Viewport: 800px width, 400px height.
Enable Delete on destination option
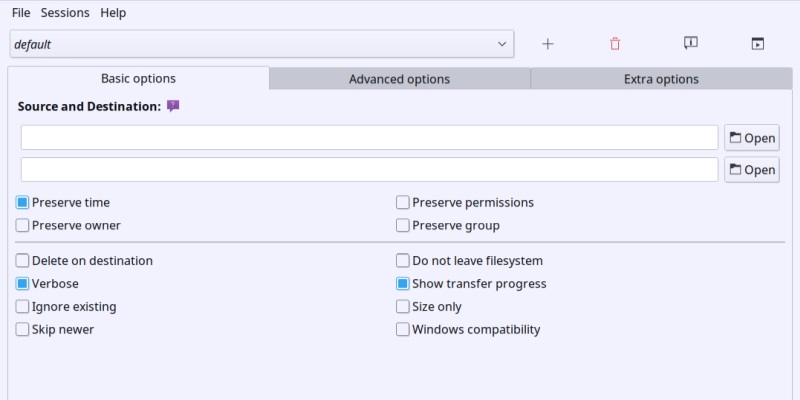coord(23,261)
